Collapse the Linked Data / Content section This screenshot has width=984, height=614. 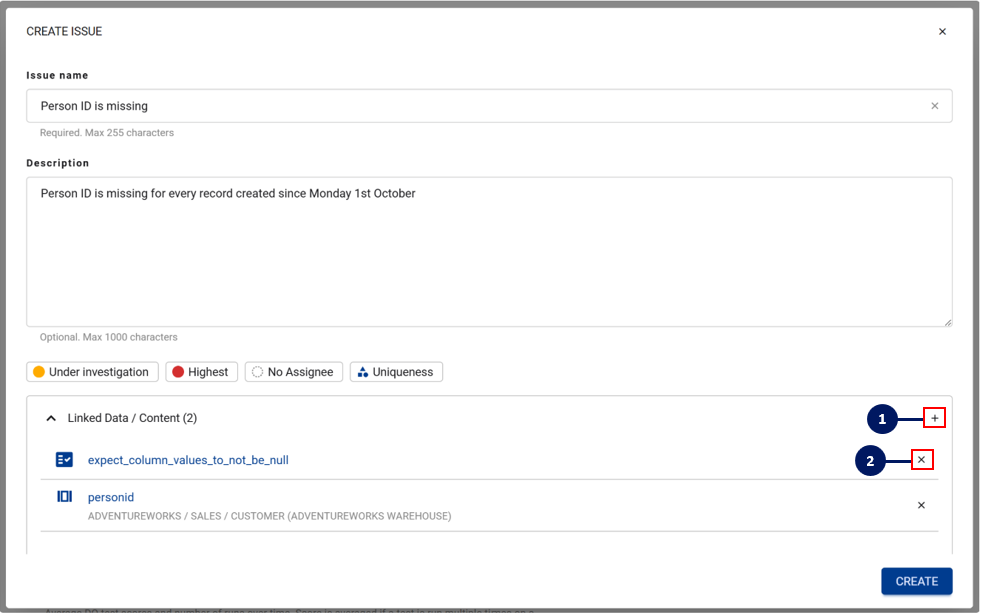[51, 418]
